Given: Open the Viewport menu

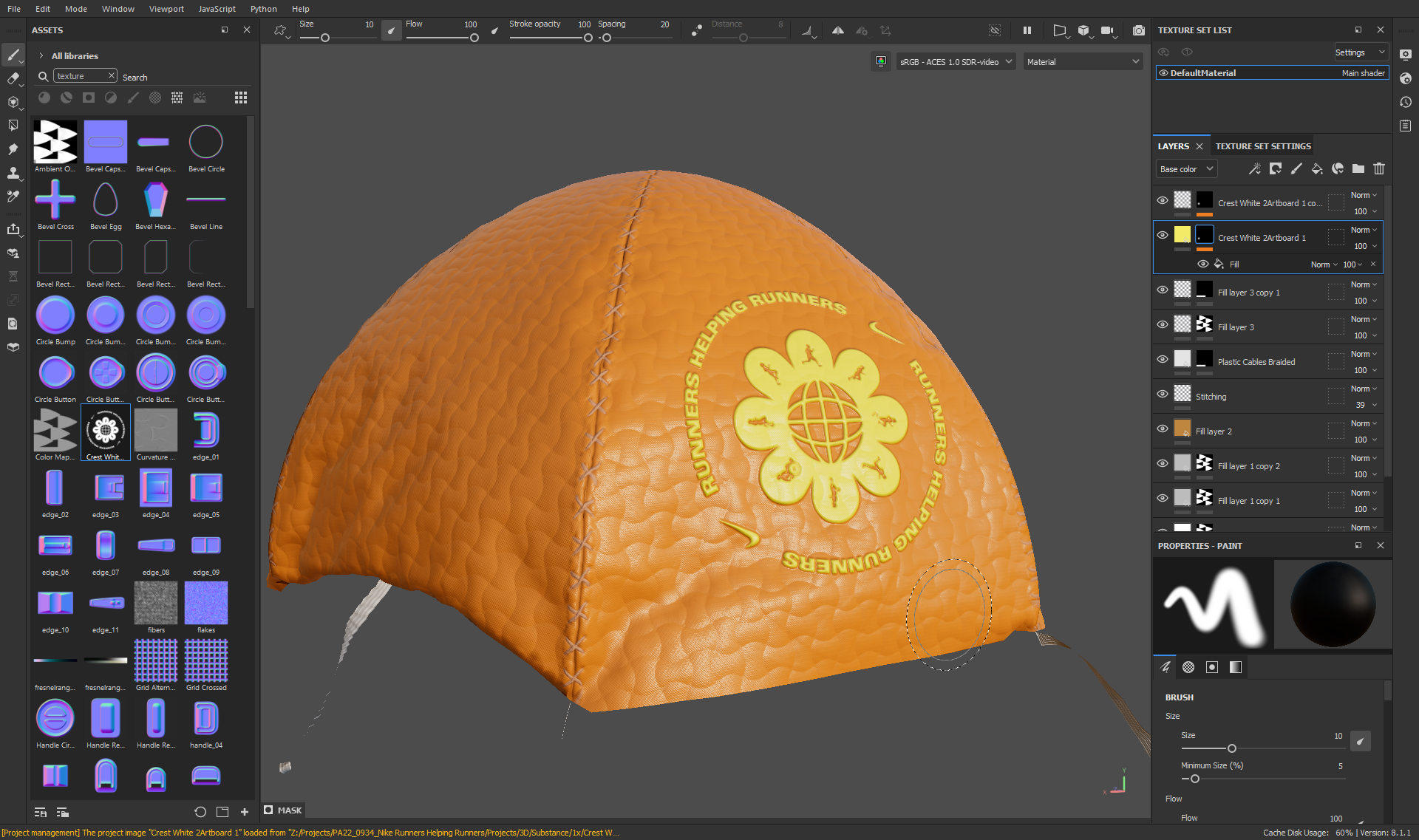Looking at the screenshot, I should [x=166, y=9].
